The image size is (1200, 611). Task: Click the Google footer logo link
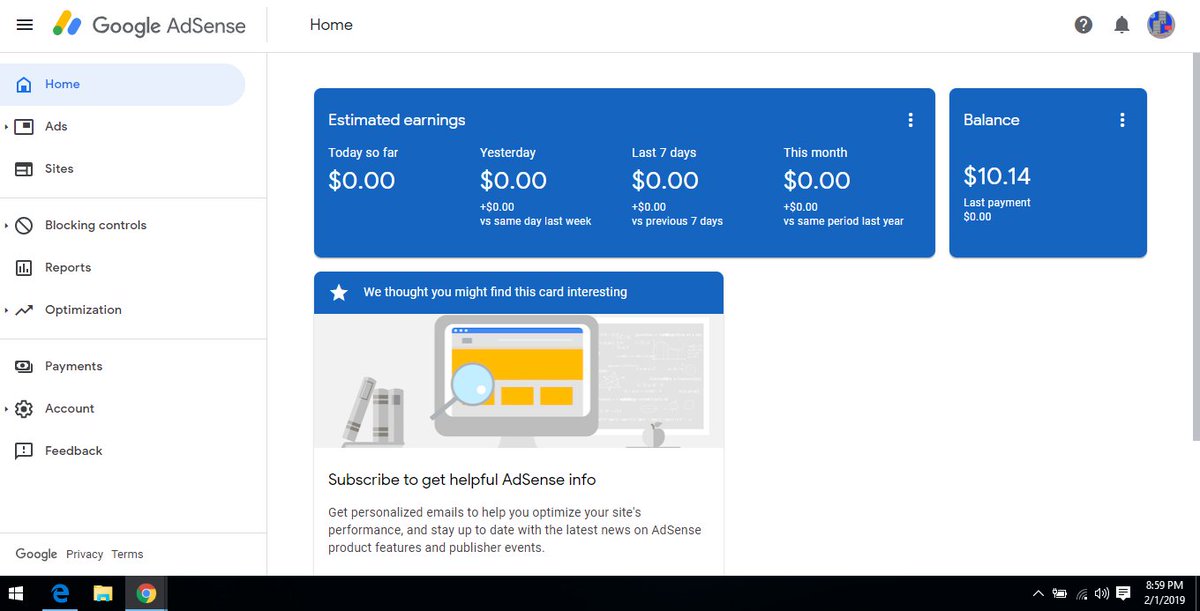tap(36, 554)
